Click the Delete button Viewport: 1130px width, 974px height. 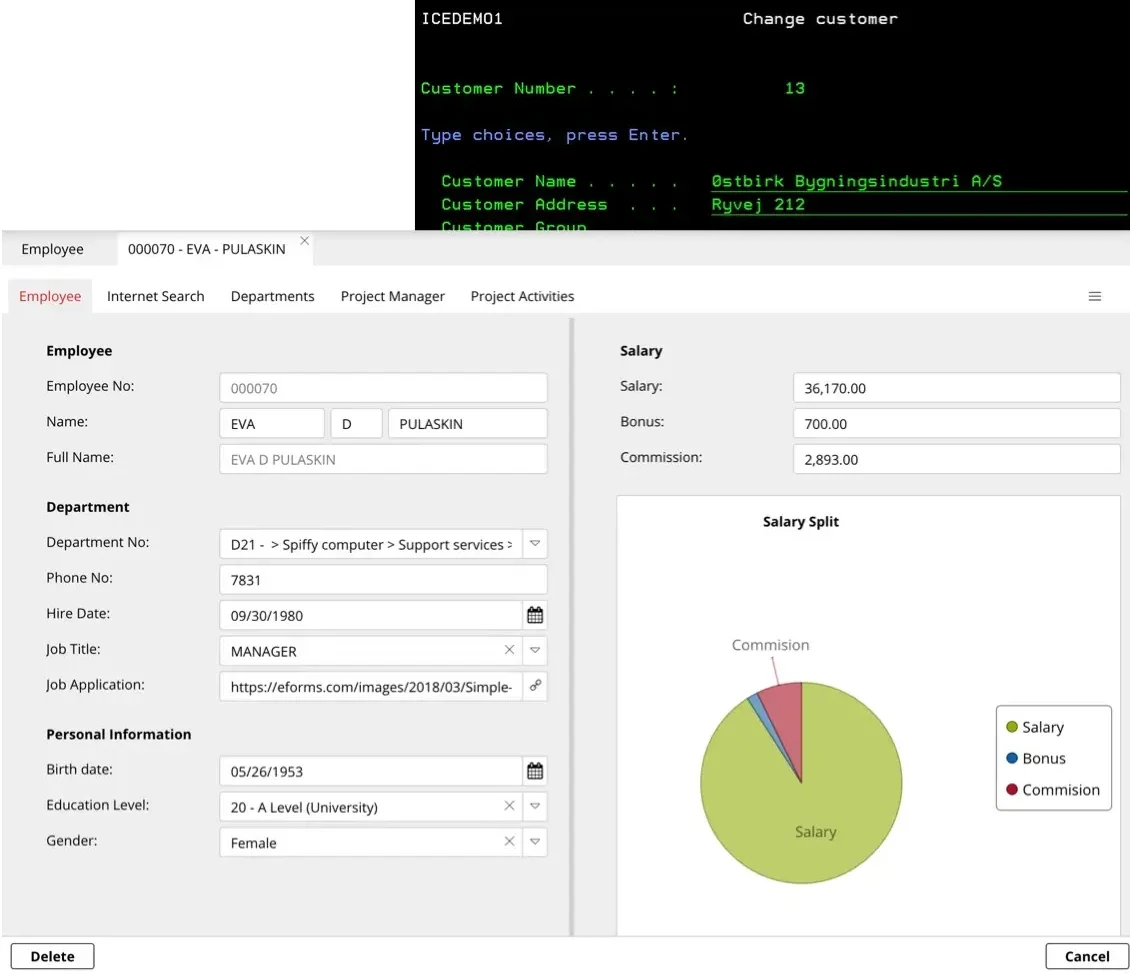point(53,956)
